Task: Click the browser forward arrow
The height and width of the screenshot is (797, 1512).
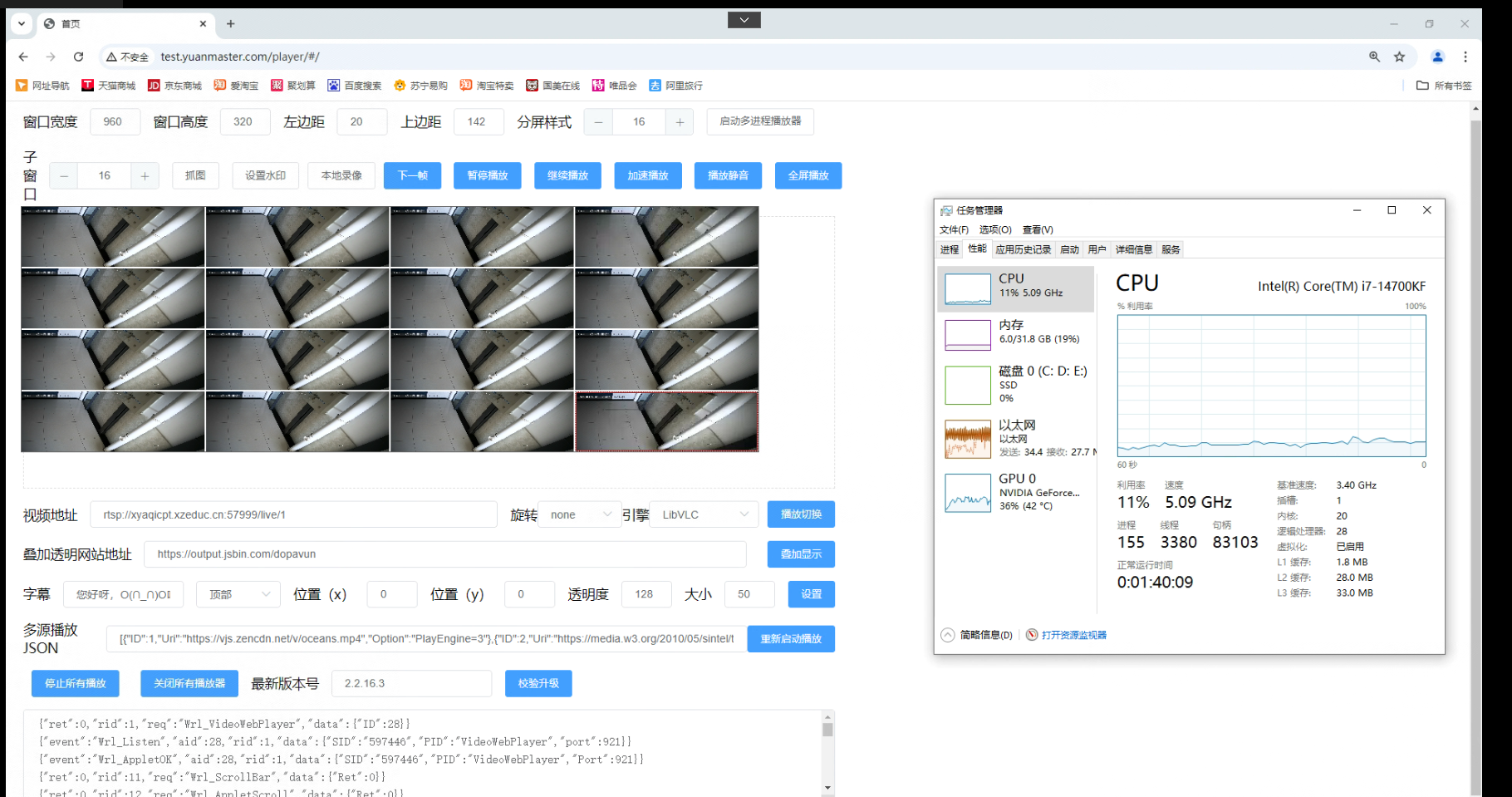Action: coord(51,57)
